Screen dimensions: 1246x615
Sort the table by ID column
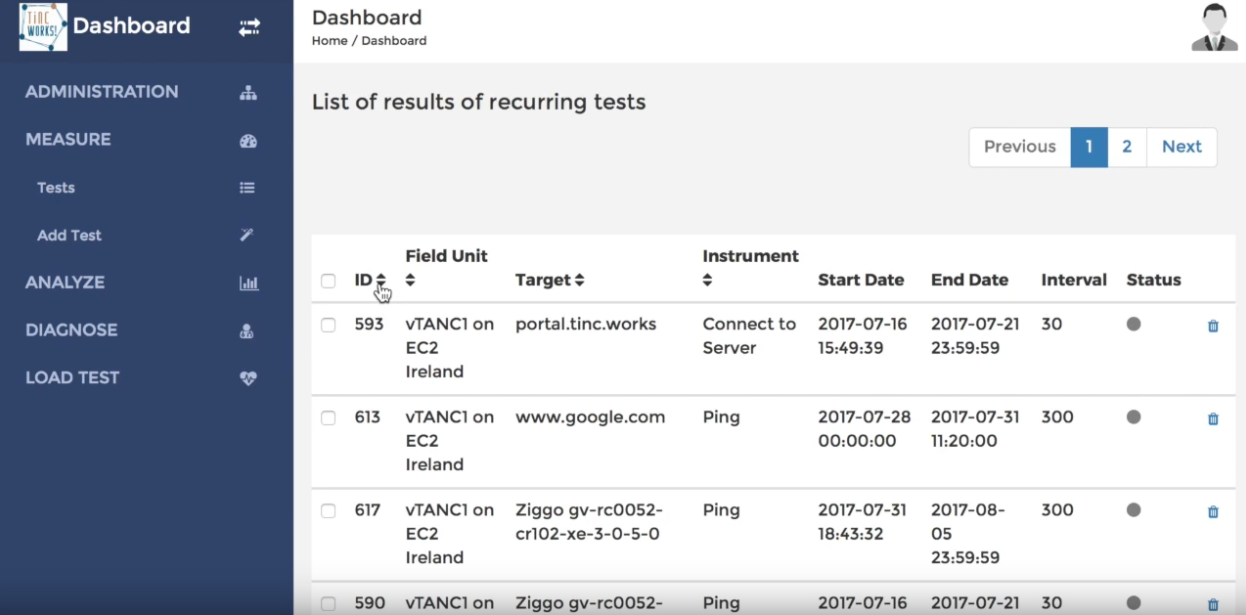pyautogui.click(x=381, y=280)
